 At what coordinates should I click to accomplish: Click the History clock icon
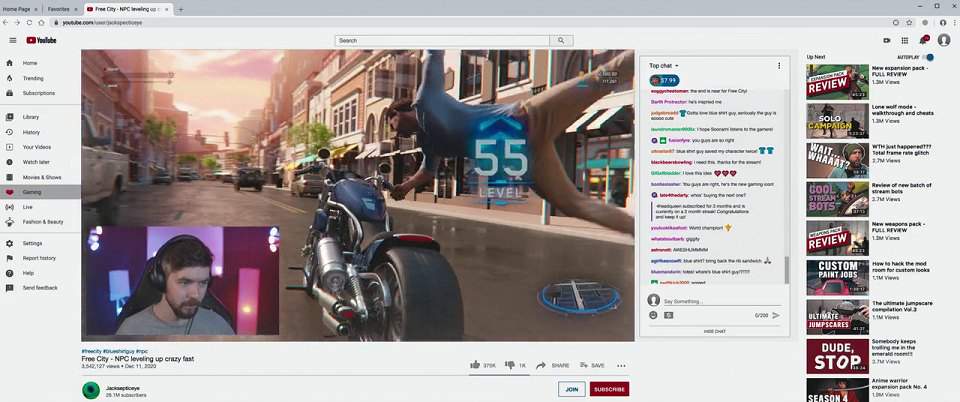[x=9, y=132]
